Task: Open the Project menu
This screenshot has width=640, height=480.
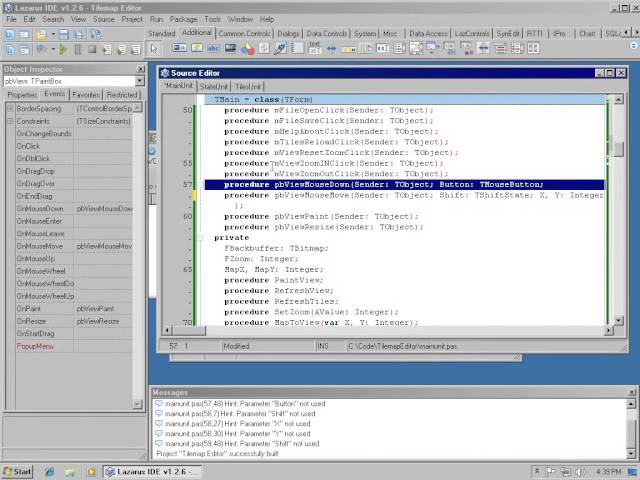Action: coord(132,19)
